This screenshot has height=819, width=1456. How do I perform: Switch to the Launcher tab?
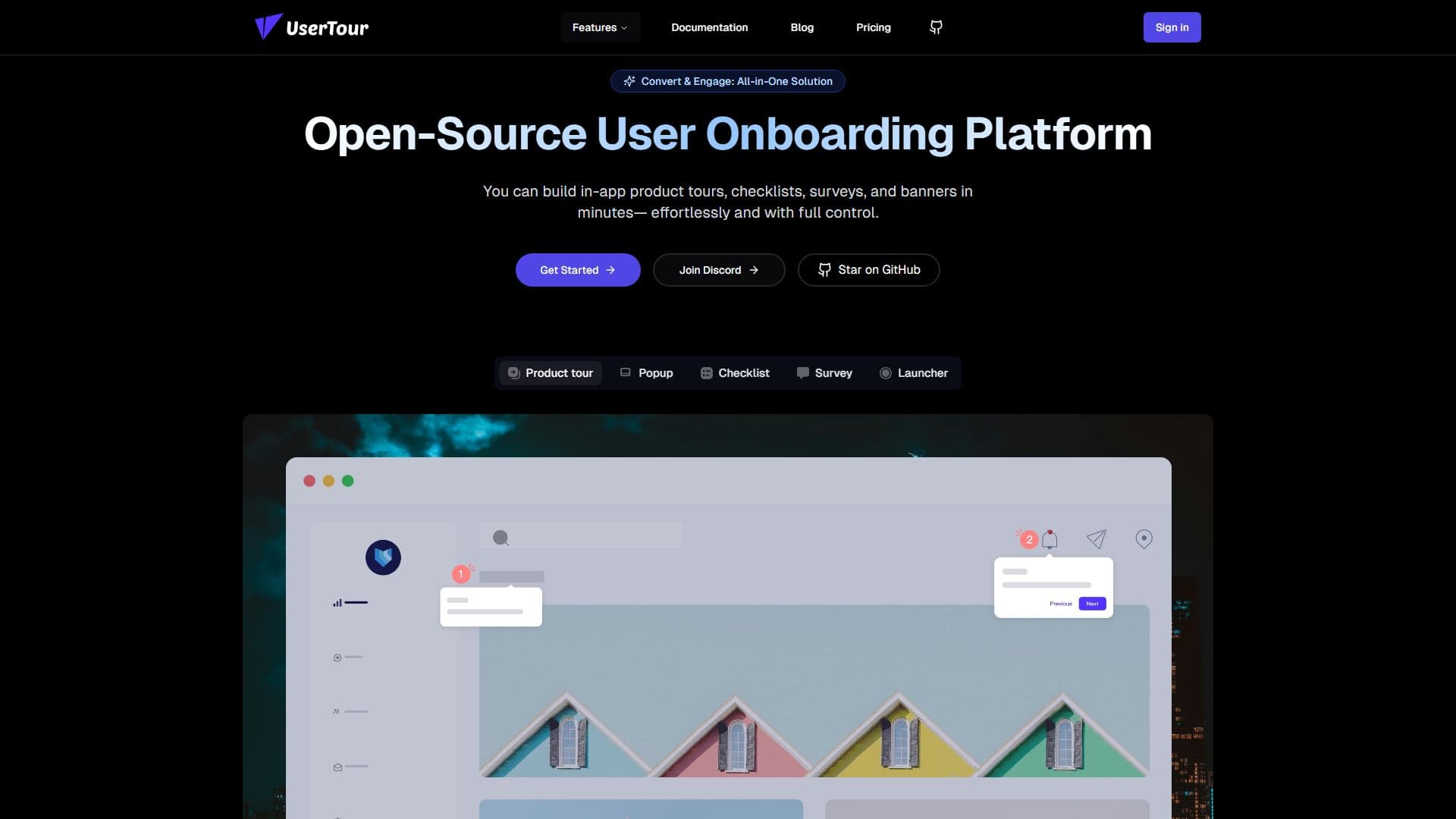click(x=914, y=373)
